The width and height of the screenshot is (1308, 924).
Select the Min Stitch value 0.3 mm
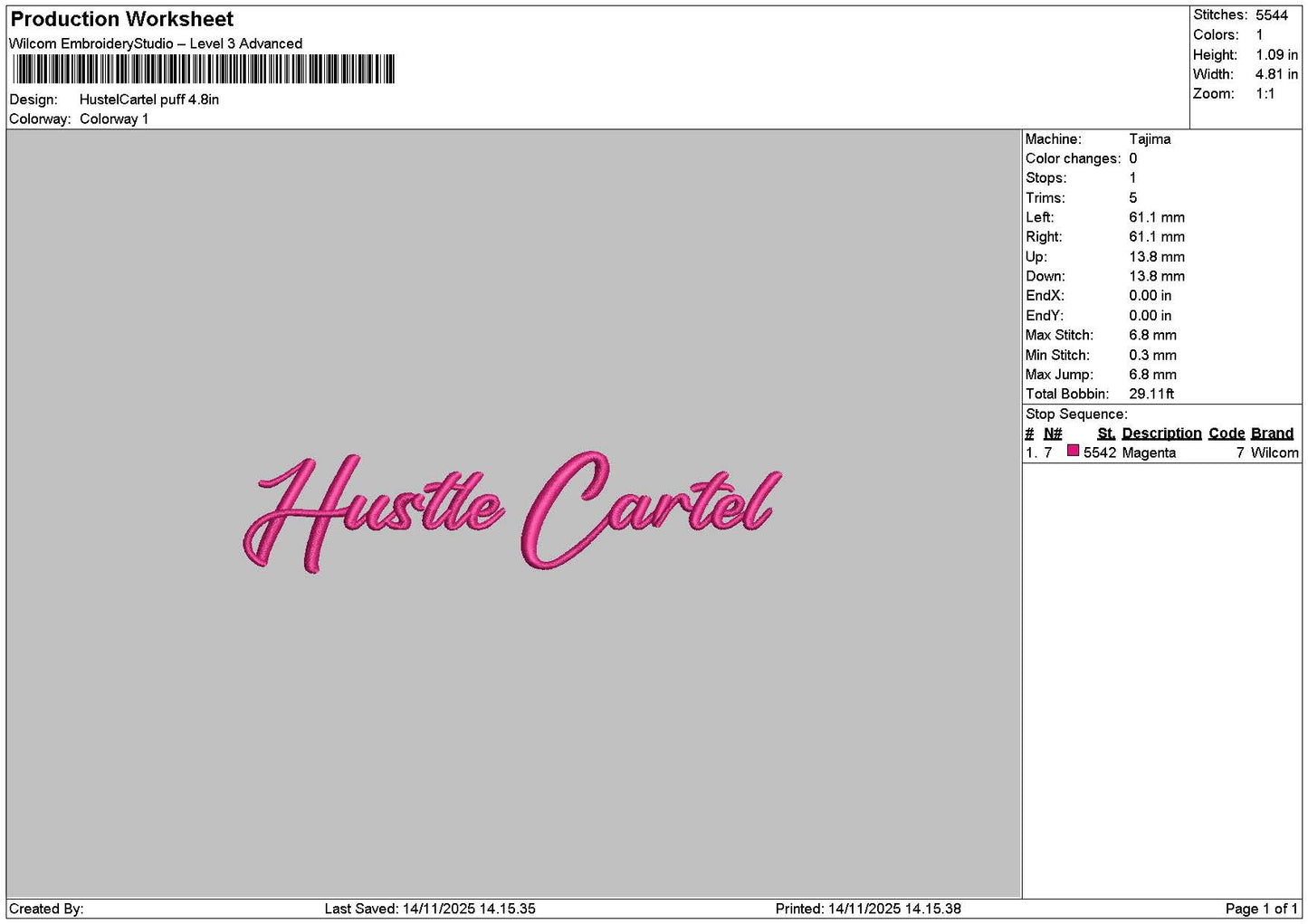pyautogui.click(x=1152, y=356)
